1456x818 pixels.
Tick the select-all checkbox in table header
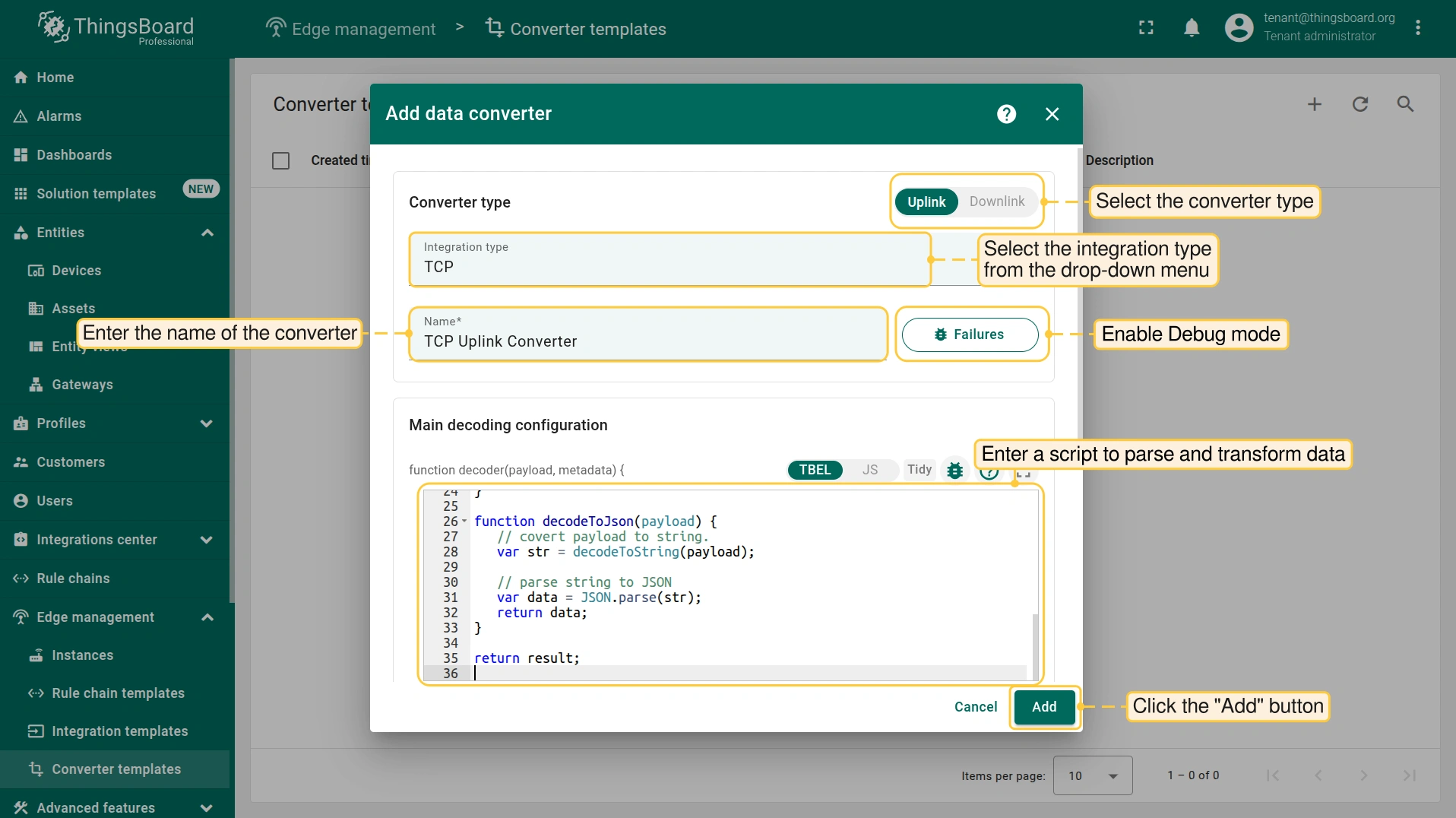(x=280, y=160)
